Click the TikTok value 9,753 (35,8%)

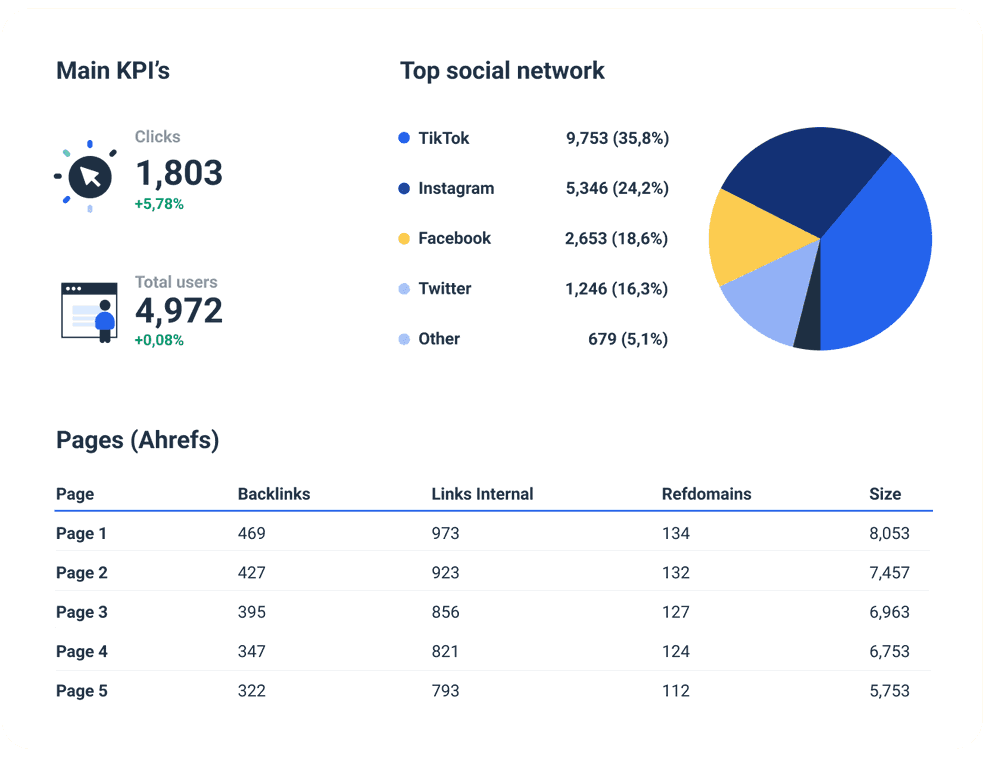click(x=617, y=138)
